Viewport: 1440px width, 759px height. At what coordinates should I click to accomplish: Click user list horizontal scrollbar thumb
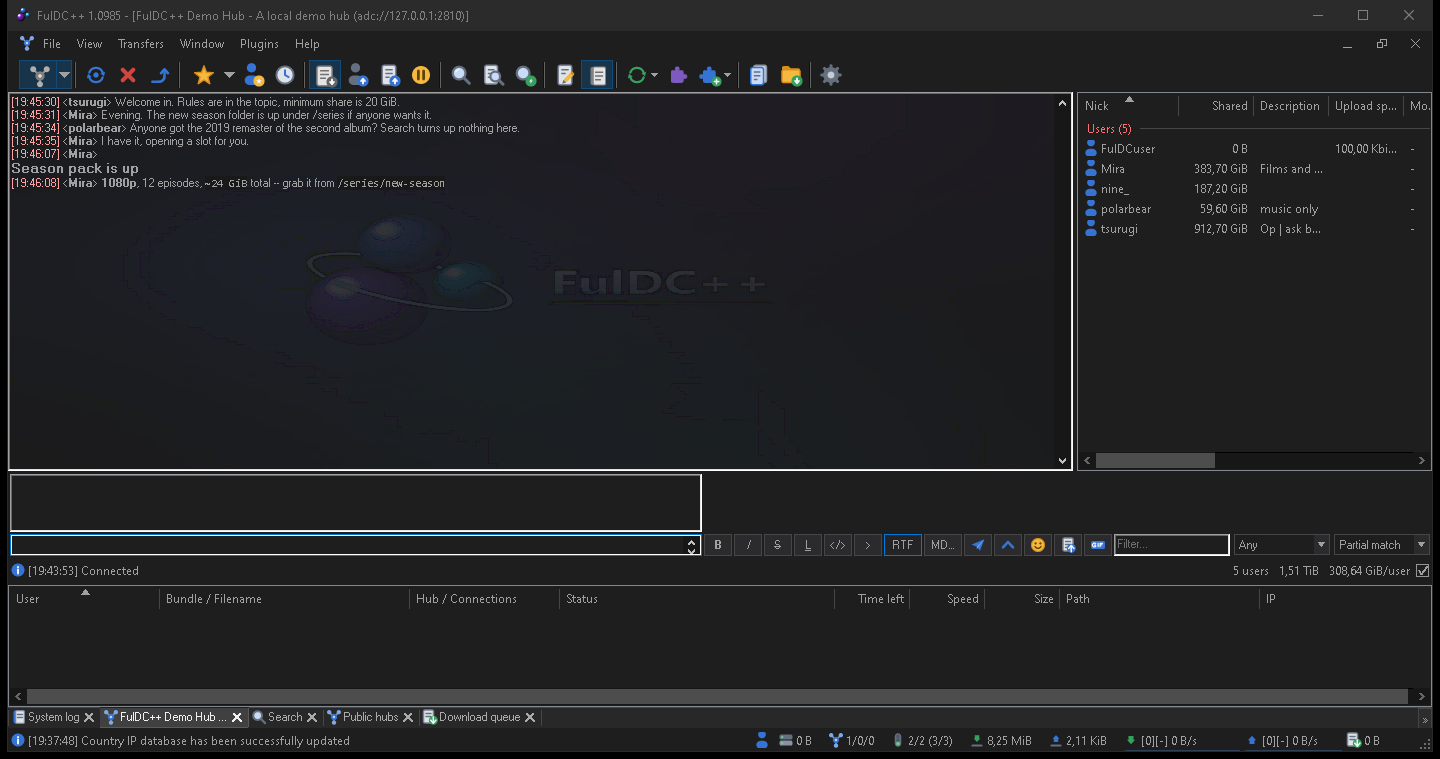1155,461
